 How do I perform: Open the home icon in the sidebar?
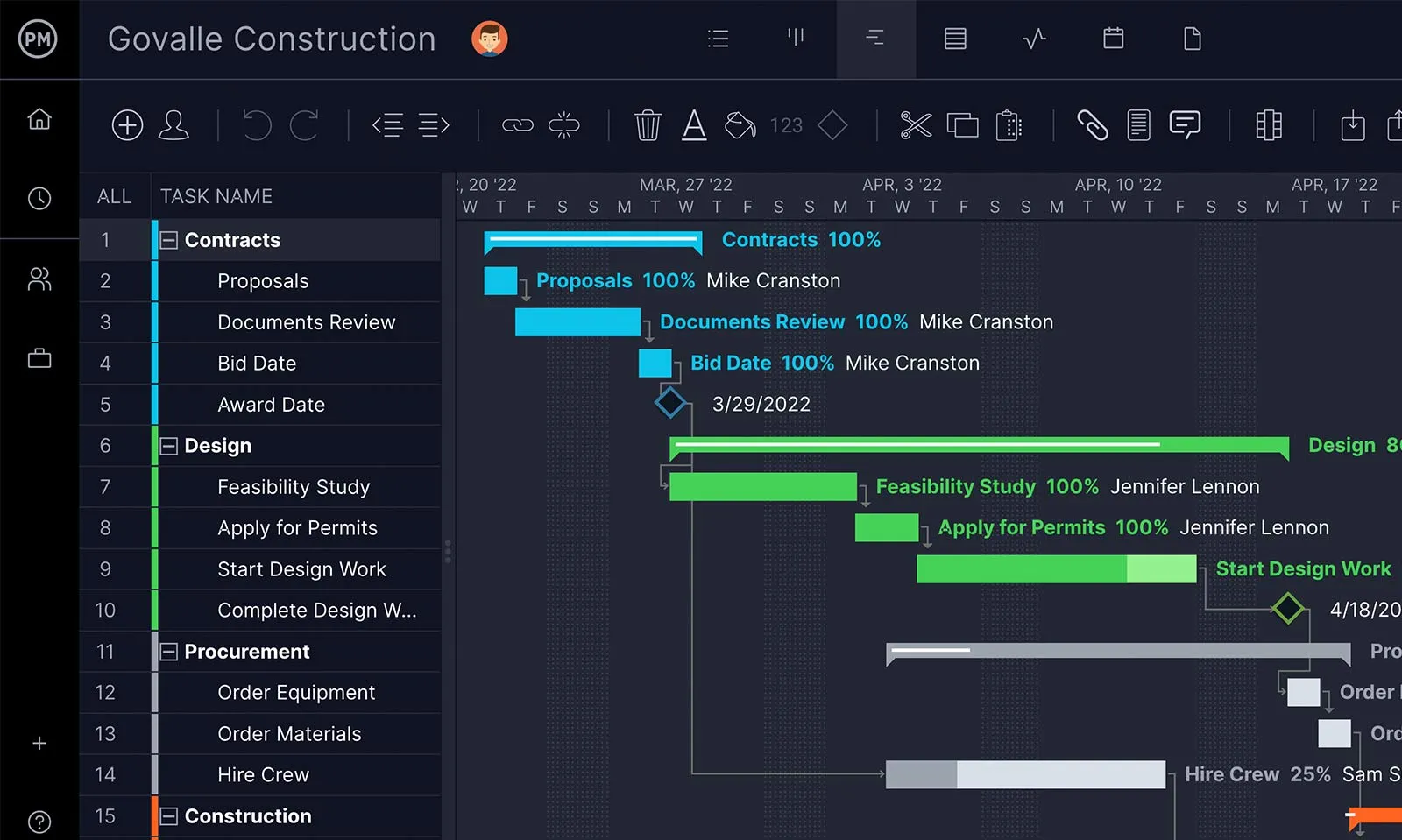coord(39,119)
